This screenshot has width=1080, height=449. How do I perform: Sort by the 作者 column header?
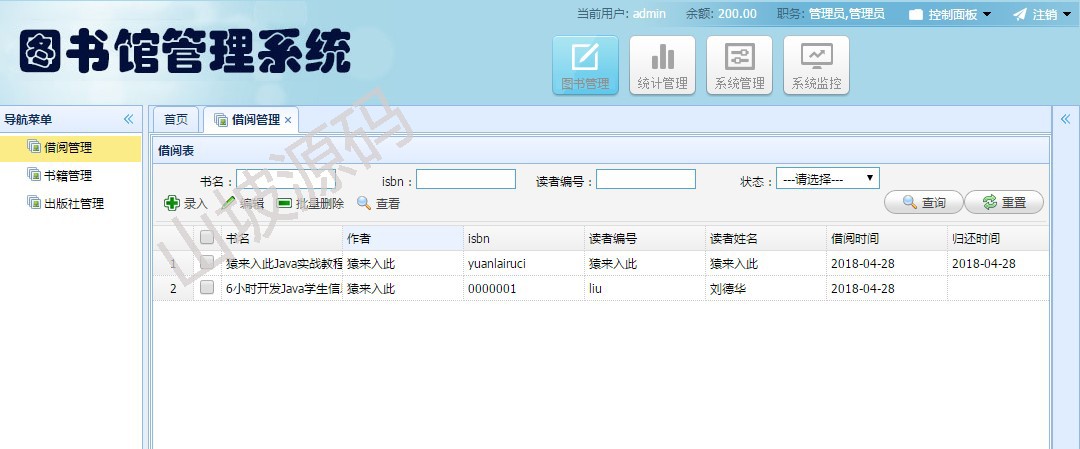click(403, 238)
